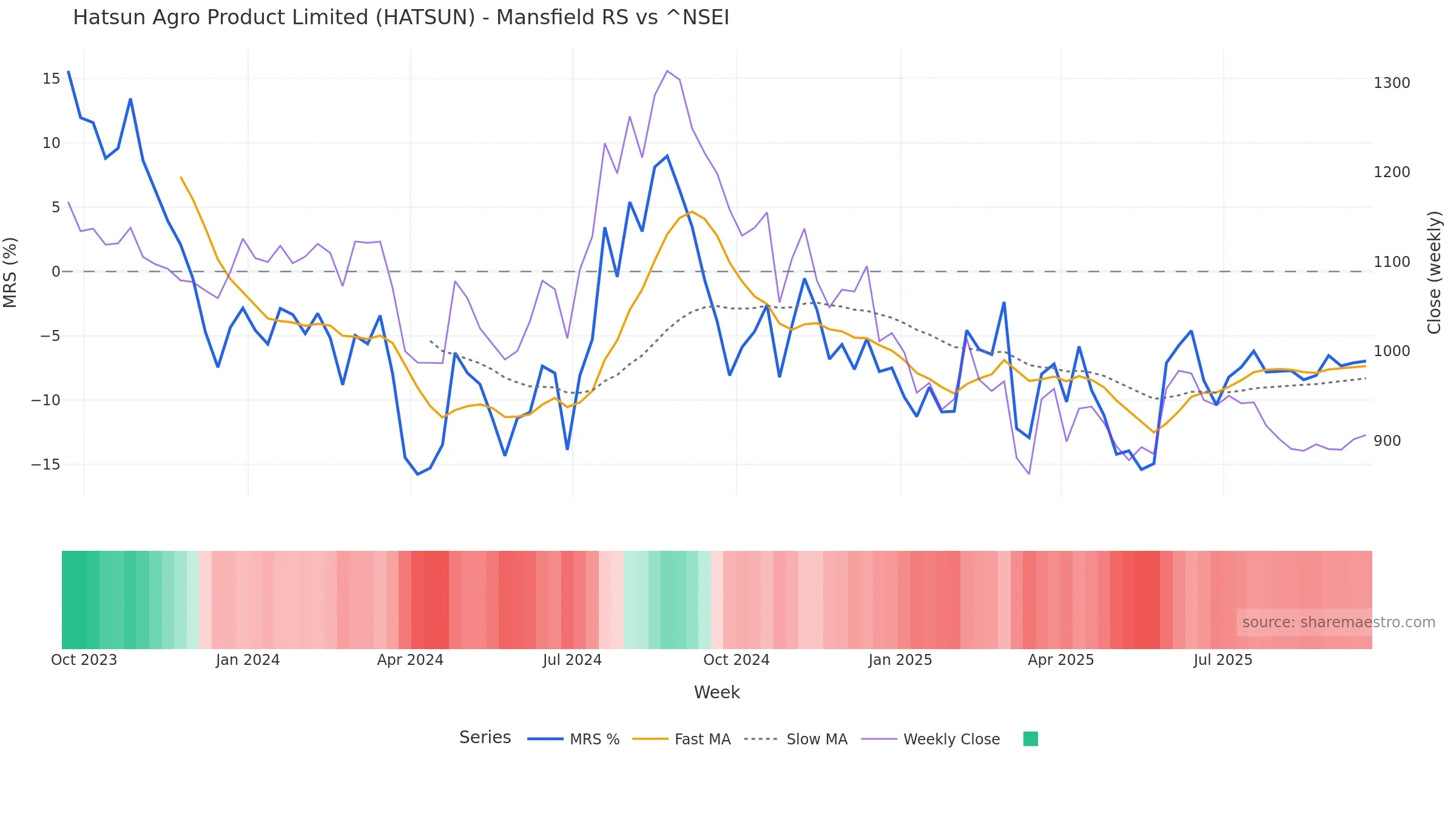Viewport: 1456px width, 819px height.
Task: Toggle the Weekly Close legend entry
Action: (931, 739)
